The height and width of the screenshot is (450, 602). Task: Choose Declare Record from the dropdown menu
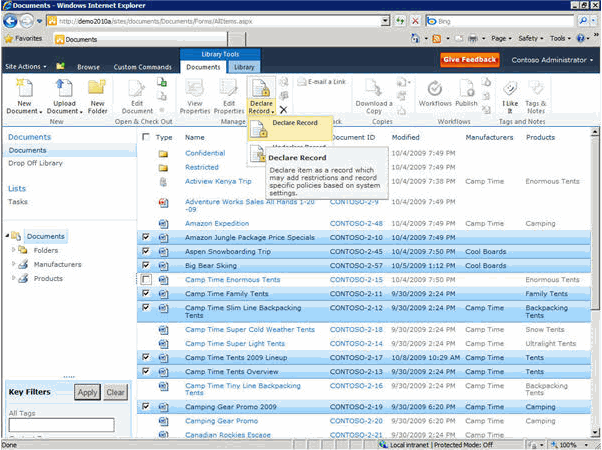(x=290, y=129)
